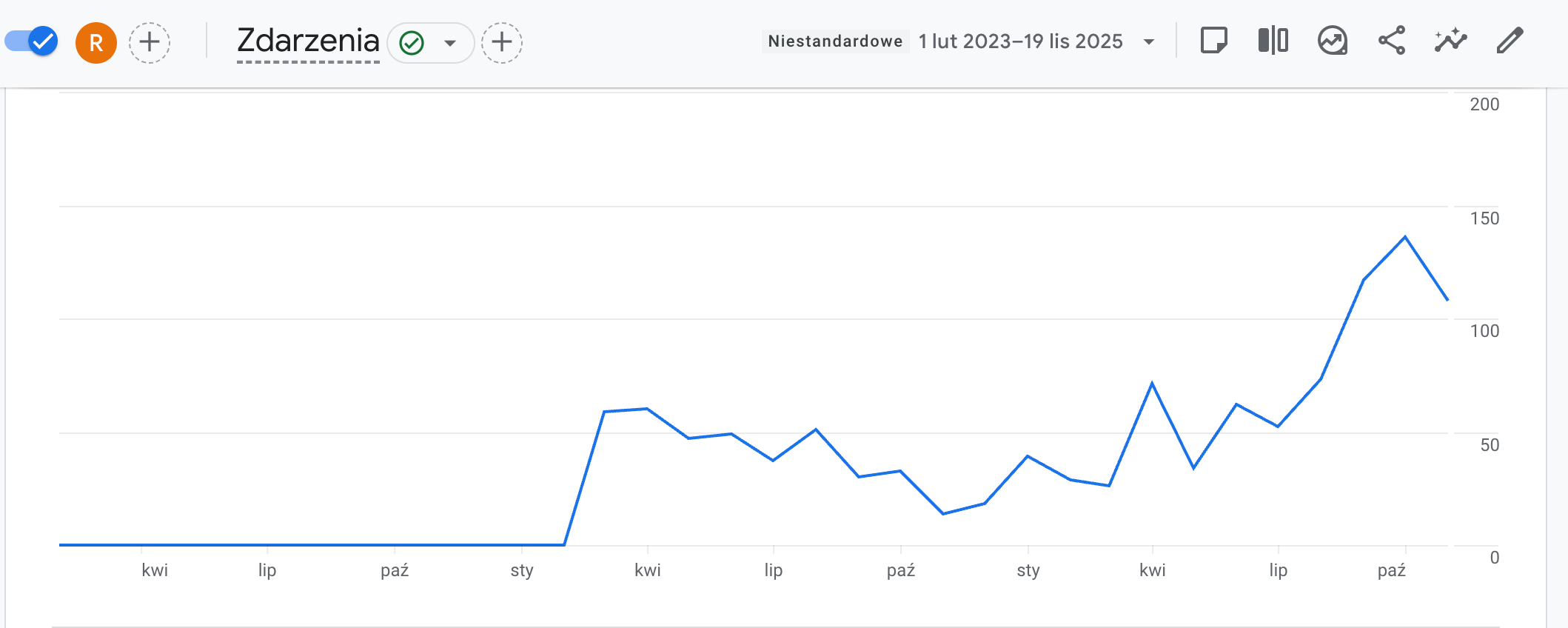Click the green checkmark status icon
Image resolution: width=1568 pixels, height=628 pixels.
coord(412,43)
